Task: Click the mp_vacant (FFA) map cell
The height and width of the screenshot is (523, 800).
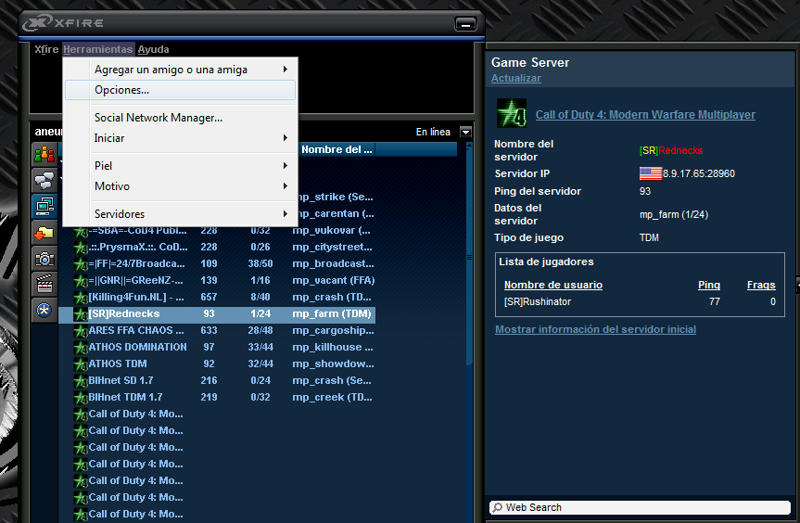Action: 333,281
